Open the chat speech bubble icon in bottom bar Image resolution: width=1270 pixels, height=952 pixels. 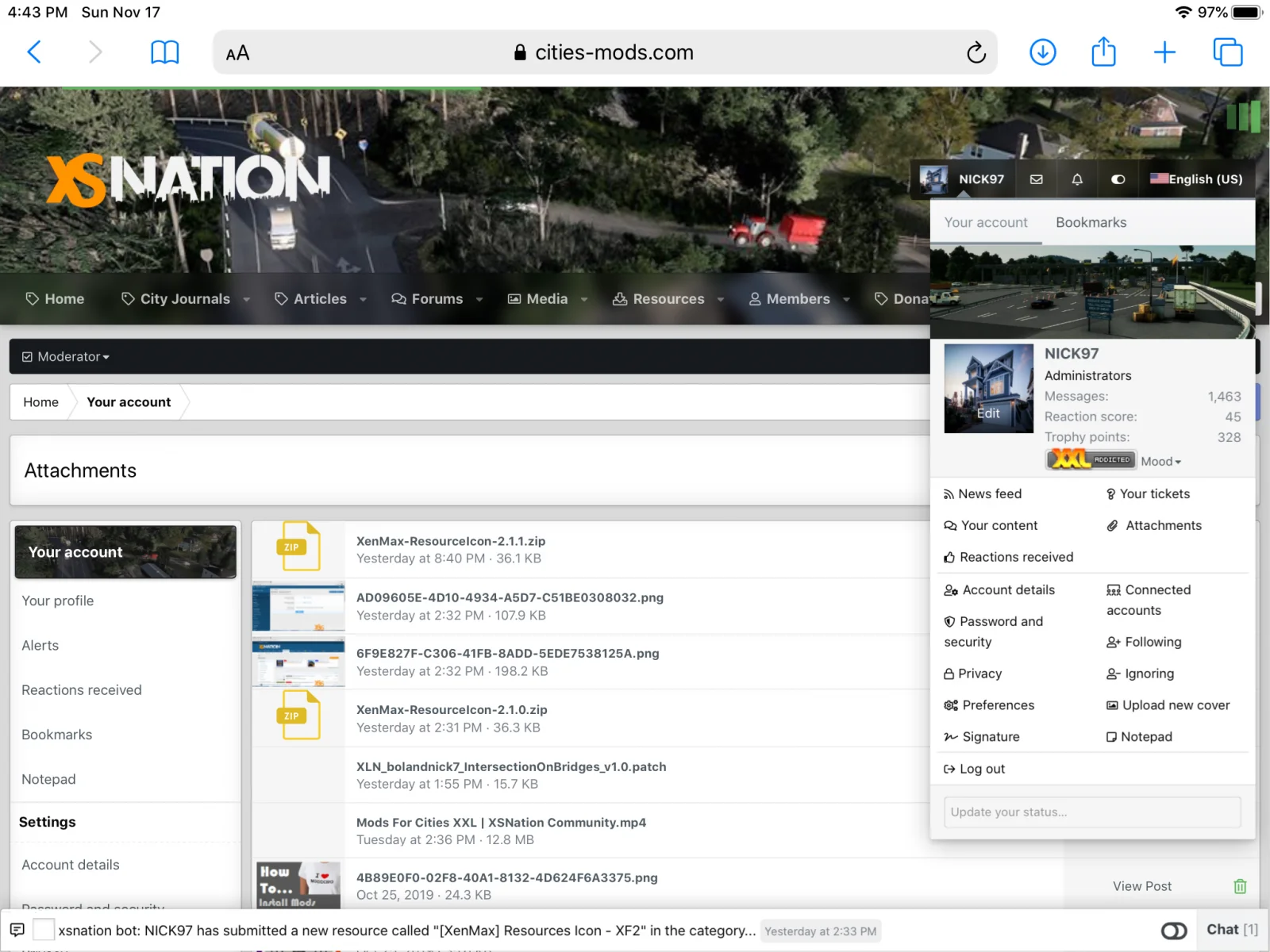click(17, 930)
